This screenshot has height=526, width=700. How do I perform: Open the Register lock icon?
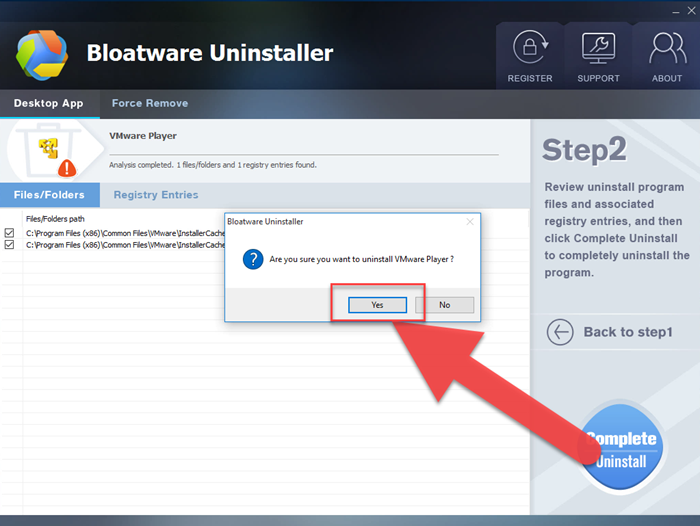(530, 47)
